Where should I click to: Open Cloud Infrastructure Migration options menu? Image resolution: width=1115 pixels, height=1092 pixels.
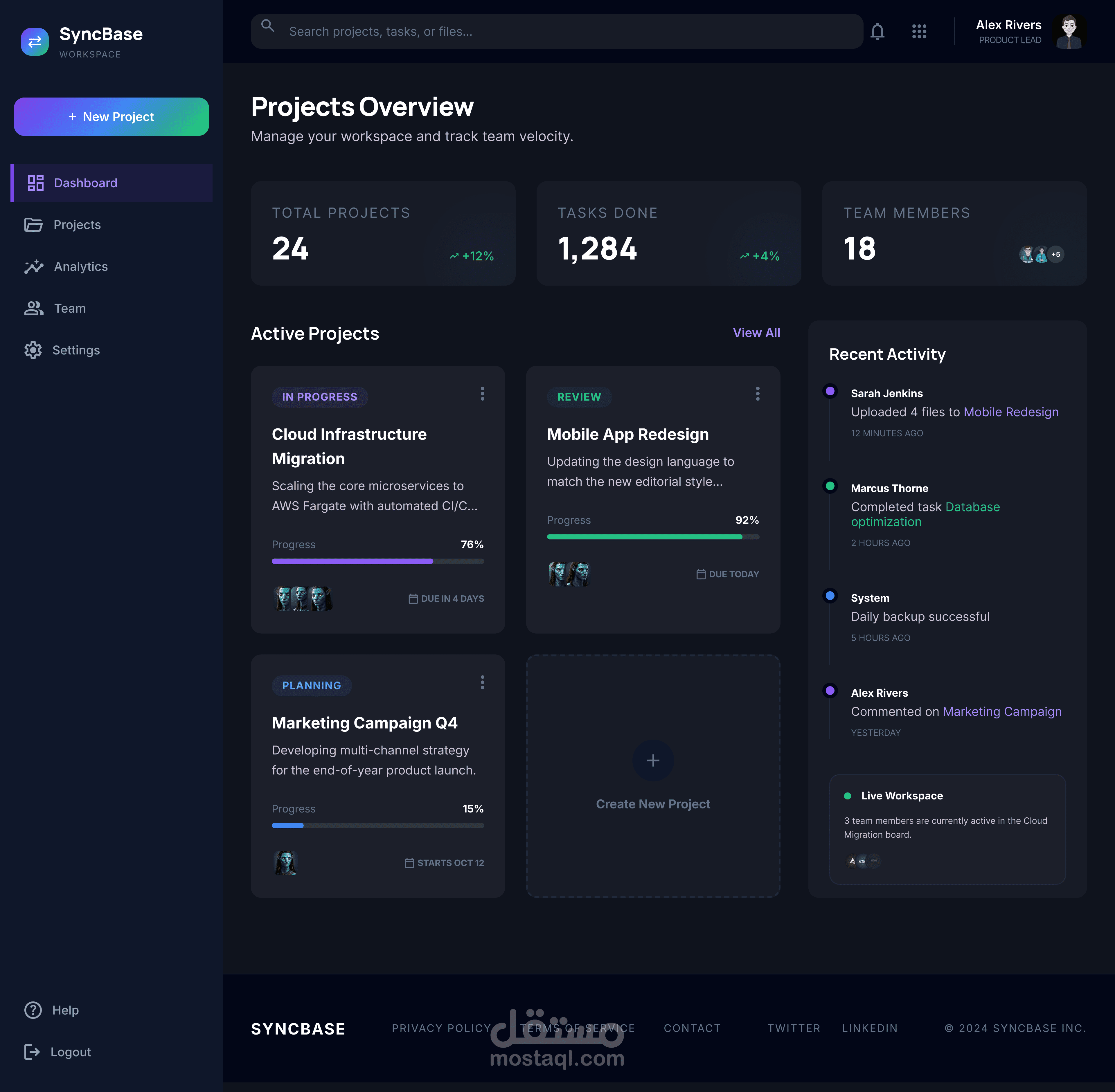(482, 393)
